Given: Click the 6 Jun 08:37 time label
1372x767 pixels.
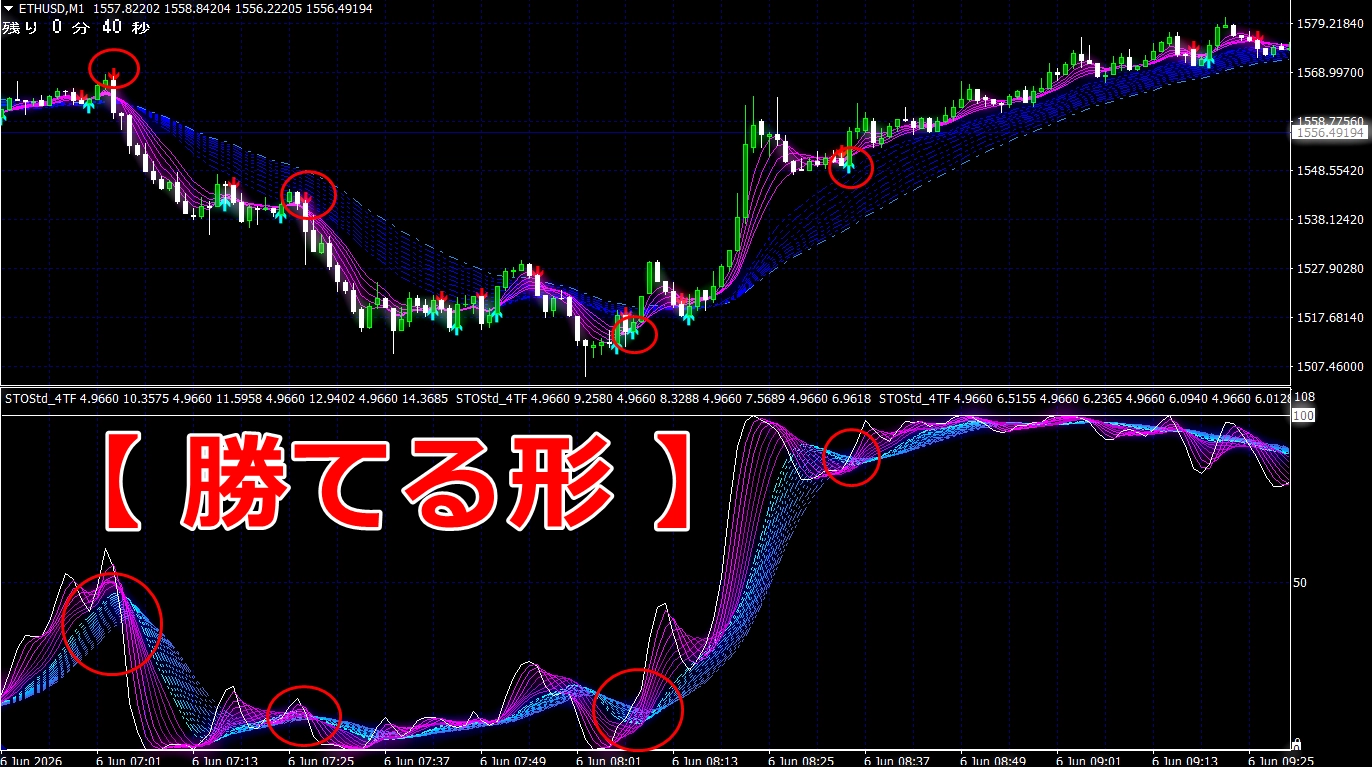Looking at the screenshot, I should 898,760.
